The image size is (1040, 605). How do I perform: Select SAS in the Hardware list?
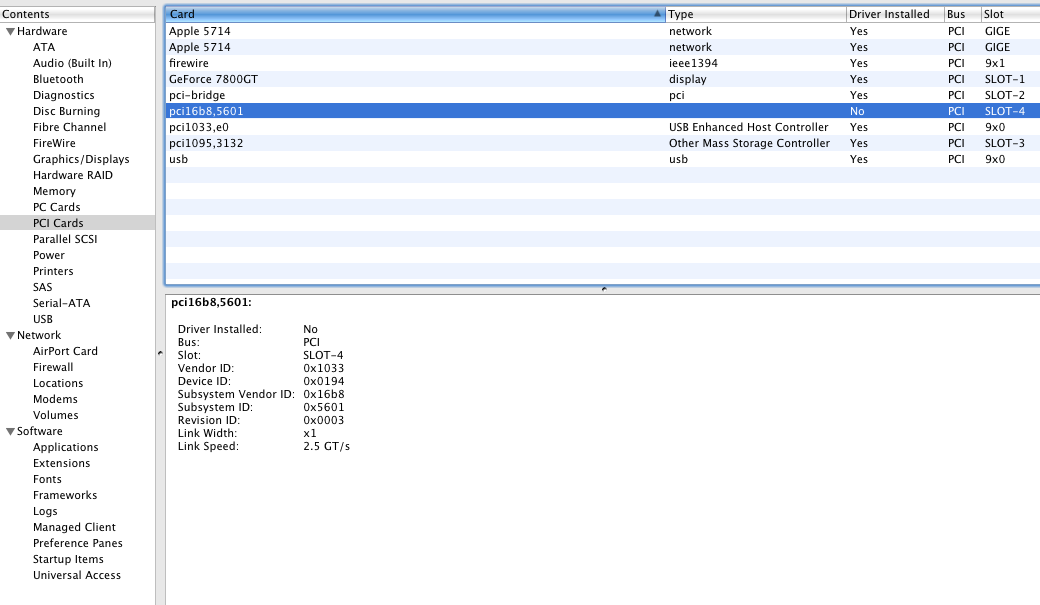point(42,287)
